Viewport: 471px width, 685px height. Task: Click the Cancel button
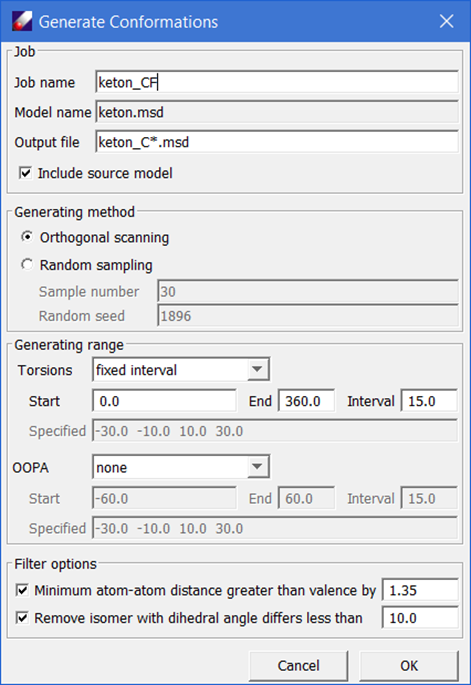[x=298, y=665]
